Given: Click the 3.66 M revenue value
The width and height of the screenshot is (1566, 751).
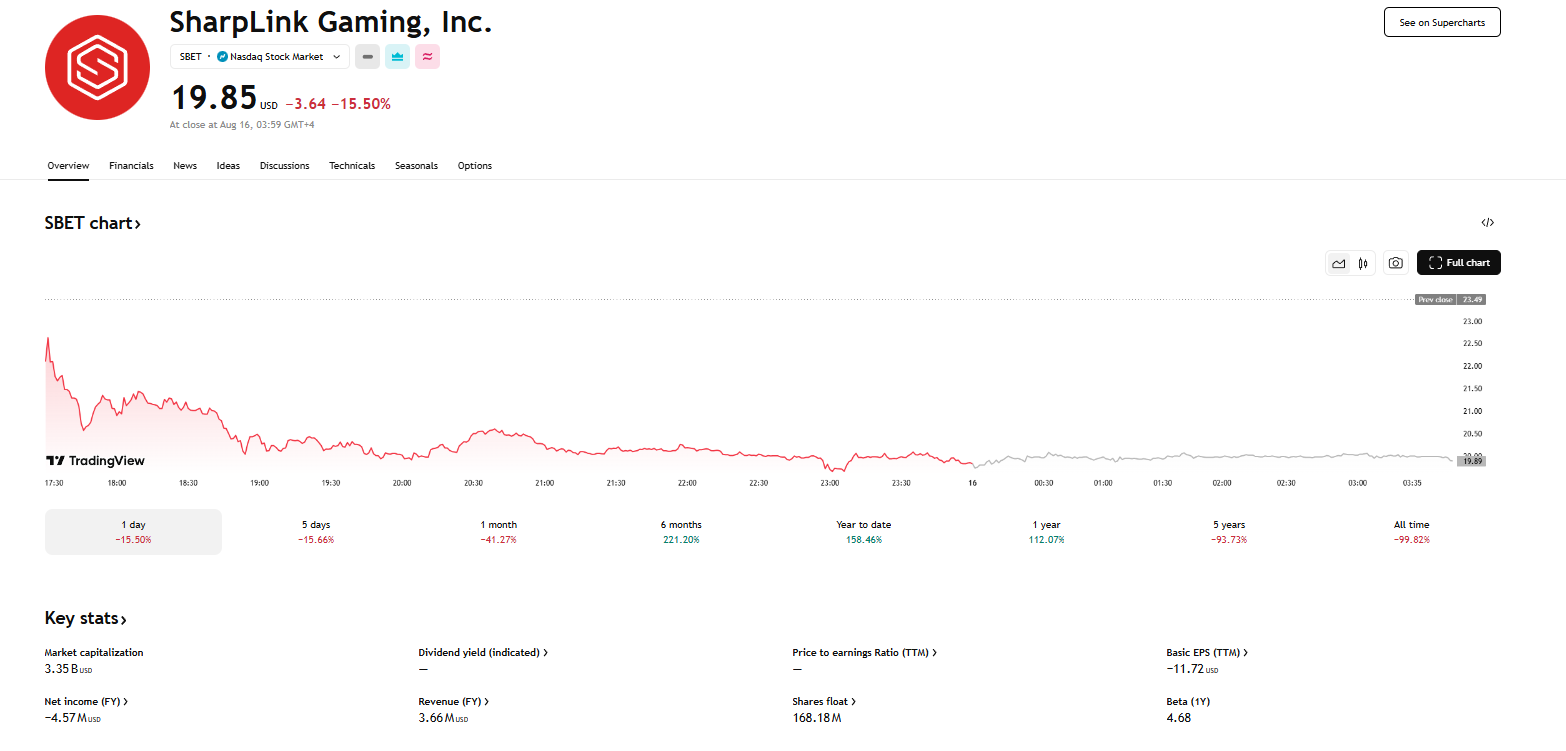Looking at the screenshot, I should click(443, 717).
